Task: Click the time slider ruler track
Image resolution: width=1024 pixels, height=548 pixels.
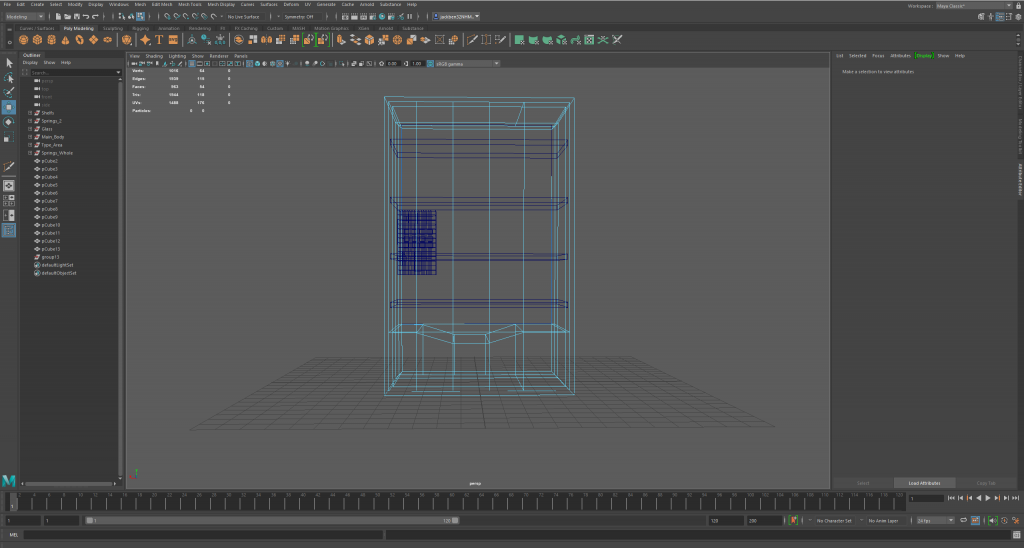Action: pyautogui.click(x=450, y=497)
